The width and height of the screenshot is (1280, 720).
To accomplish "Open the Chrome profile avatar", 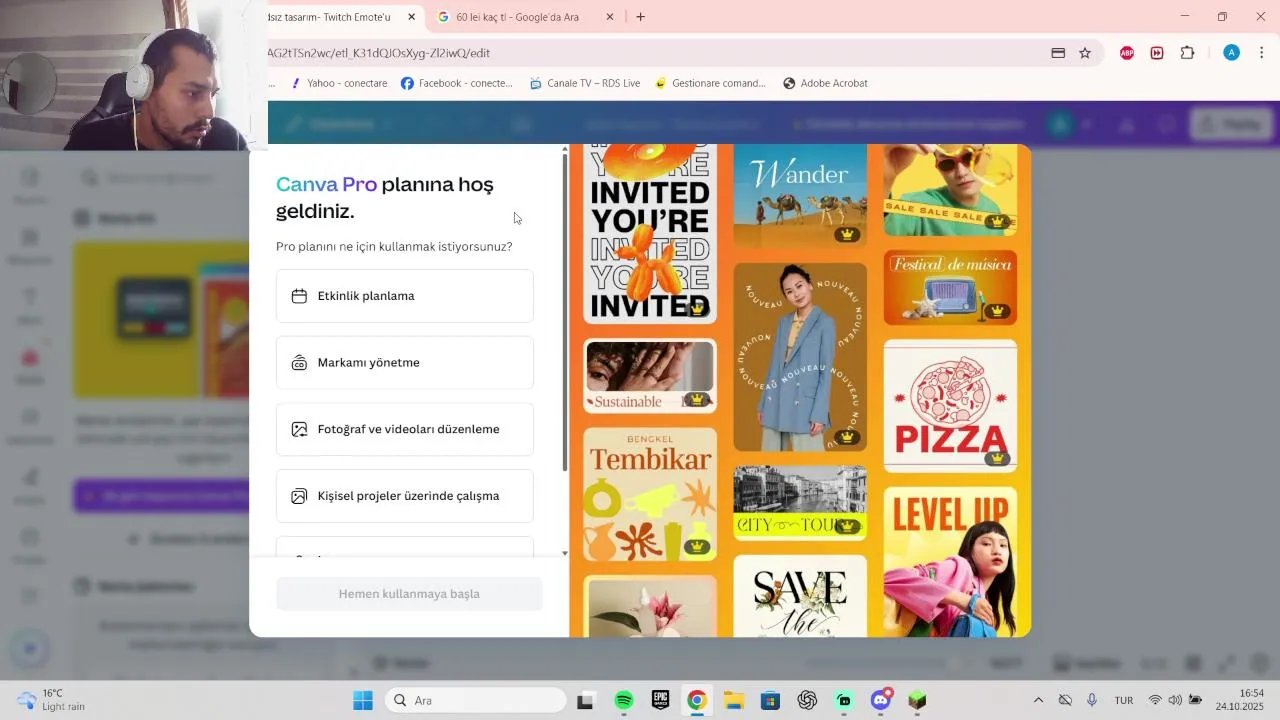I will pos(1232,53).
